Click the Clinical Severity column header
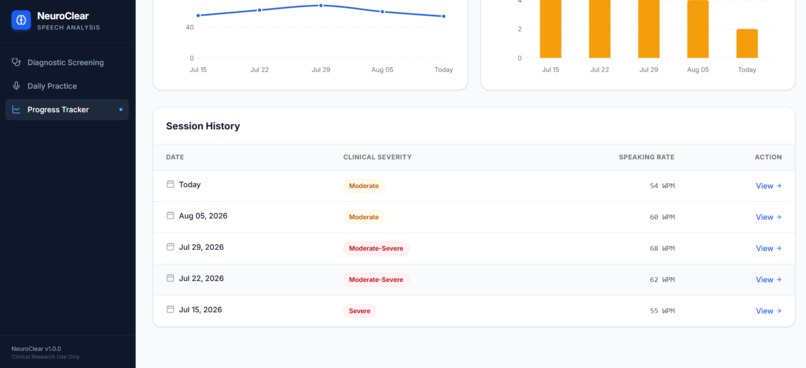The height and width of the screenshot is (368, 806). coord(377,157)
